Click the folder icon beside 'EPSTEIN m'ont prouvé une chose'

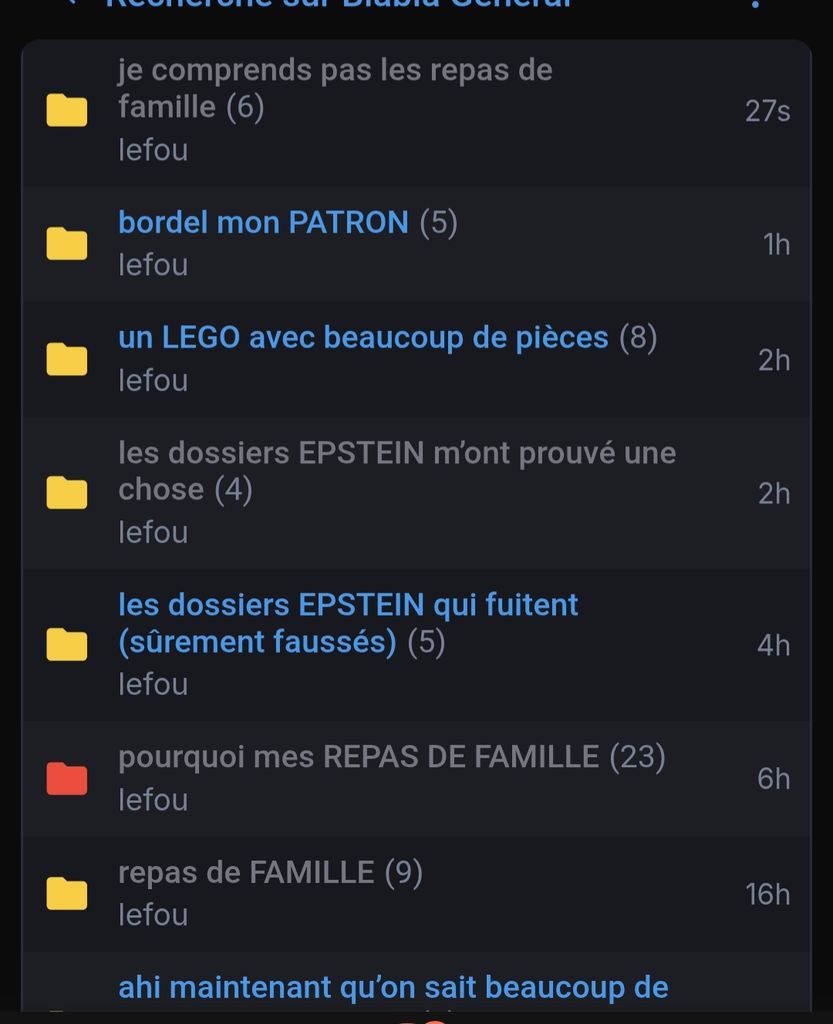tap(67, 492)
